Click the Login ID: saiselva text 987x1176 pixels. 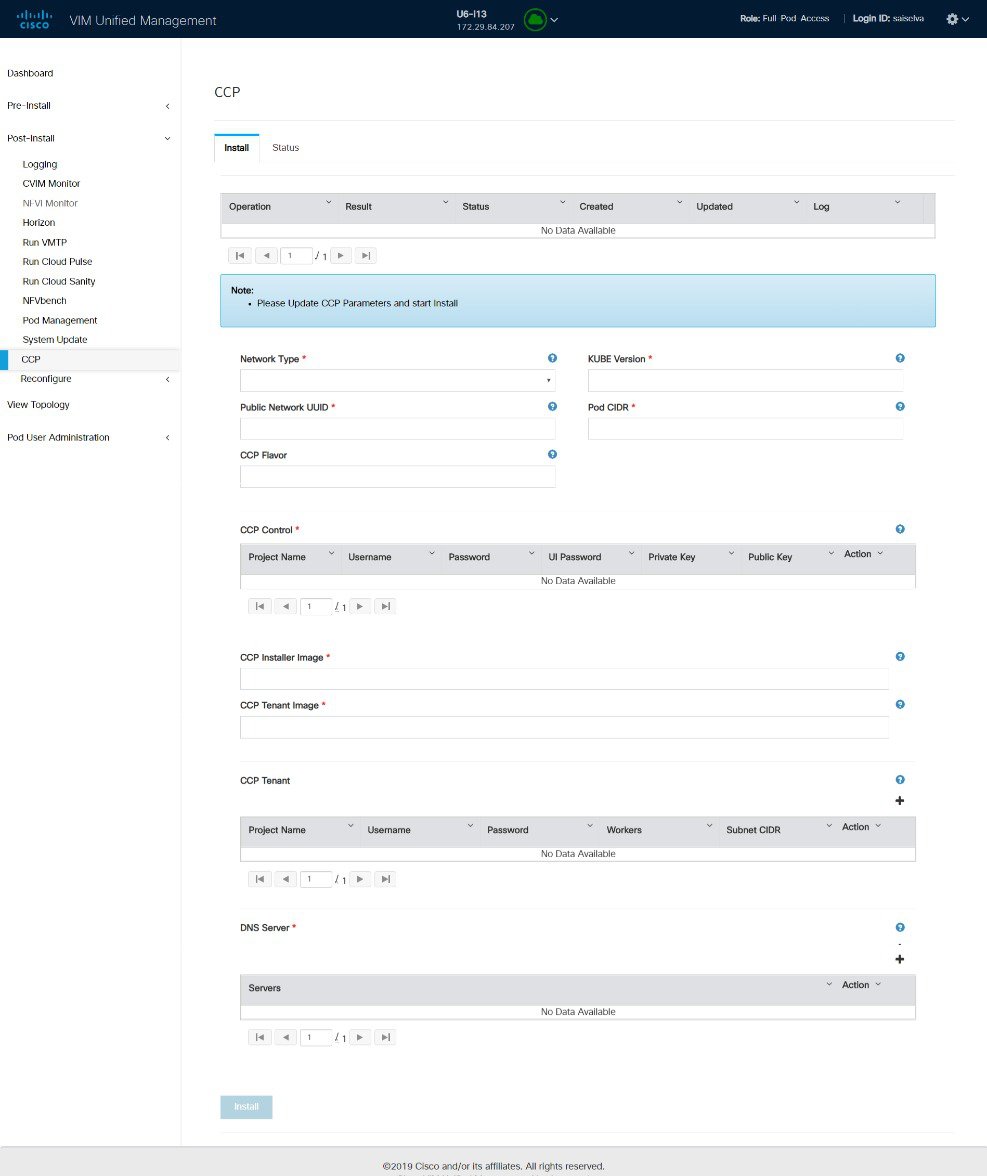pyautogui.click(x=888, y=18)
